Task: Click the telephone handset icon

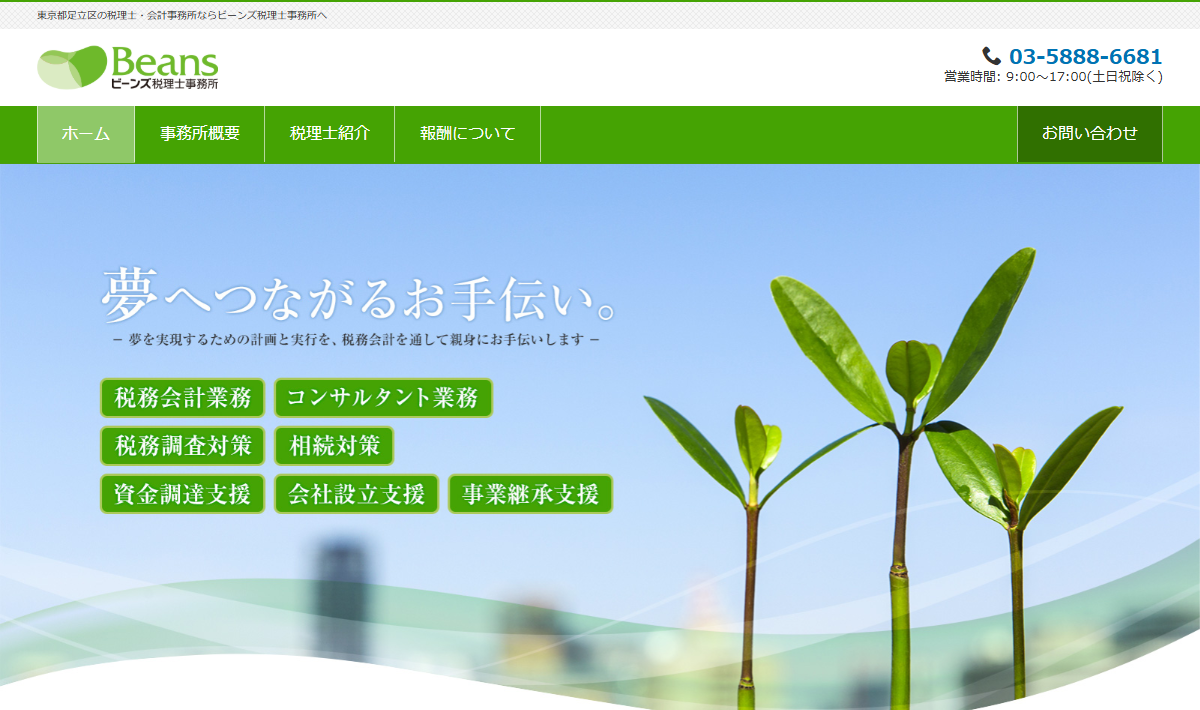Action: 991,56
